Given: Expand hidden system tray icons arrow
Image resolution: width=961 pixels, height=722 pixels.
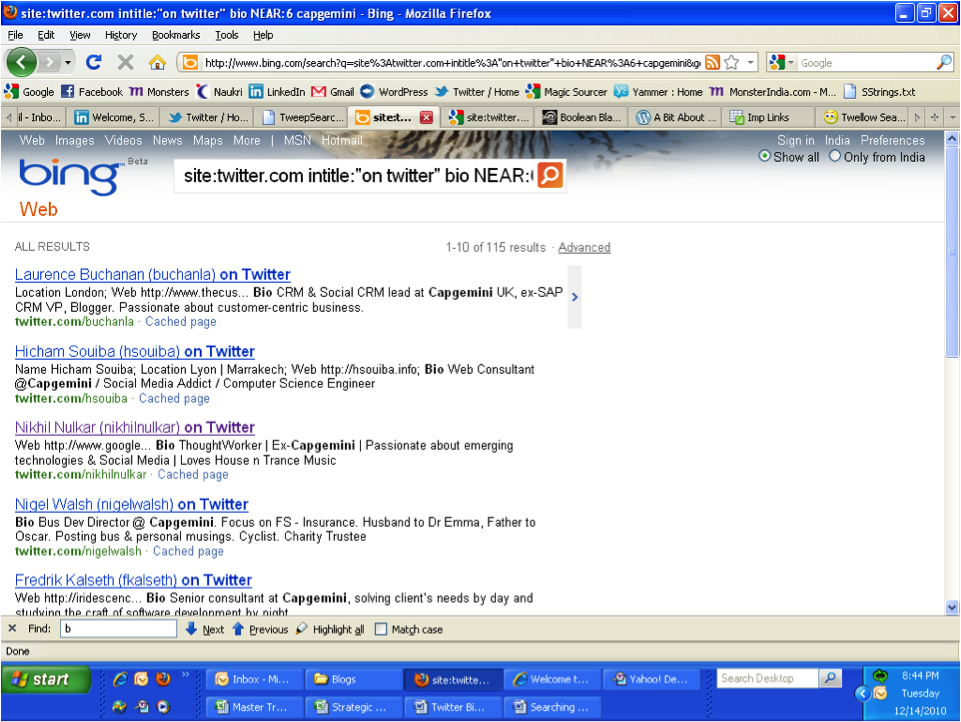Looking at the screenshot, I should click(x=862, y=693).
